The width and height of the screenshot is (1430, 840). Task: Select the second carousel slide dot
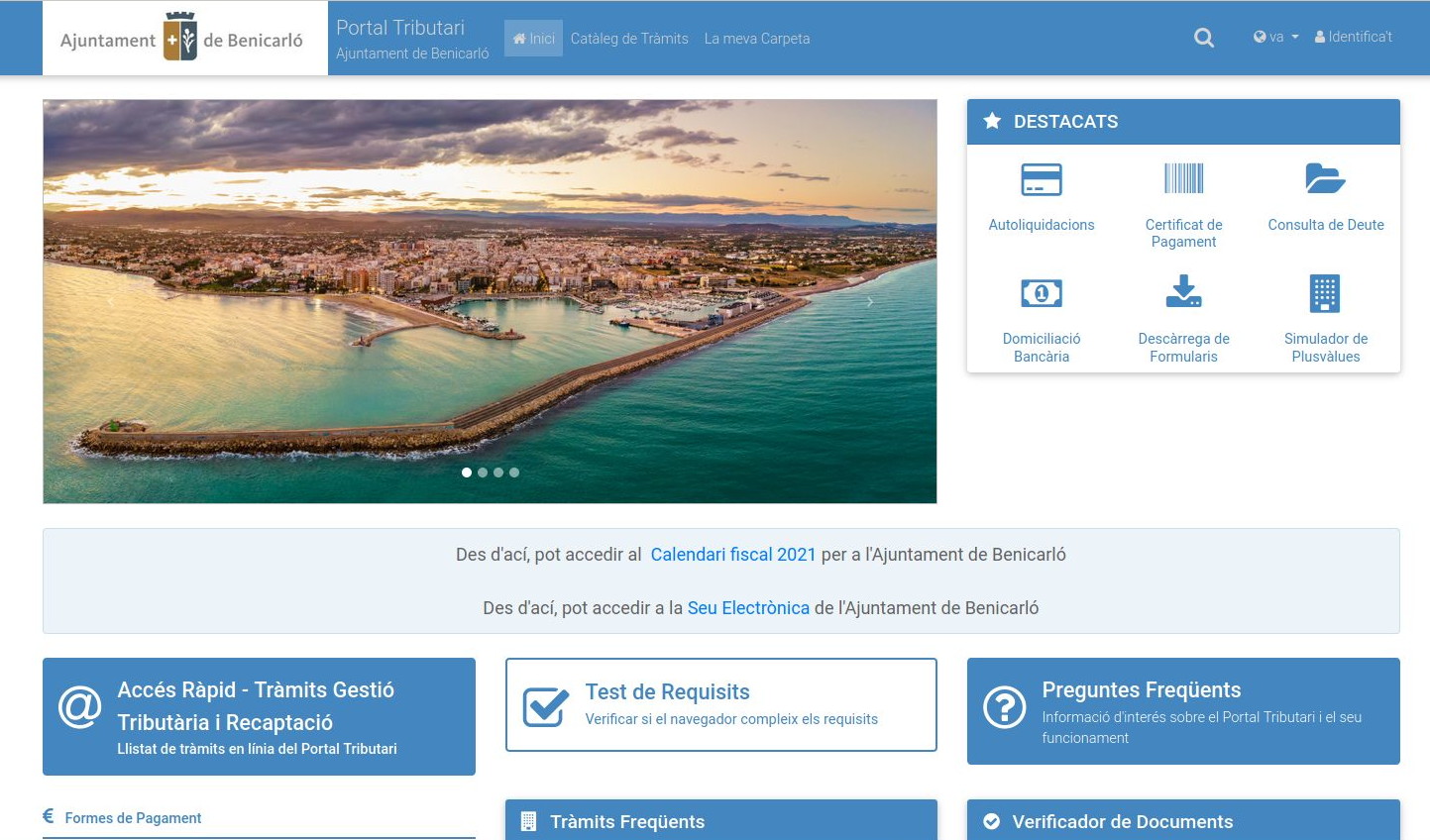click(483, 472)
